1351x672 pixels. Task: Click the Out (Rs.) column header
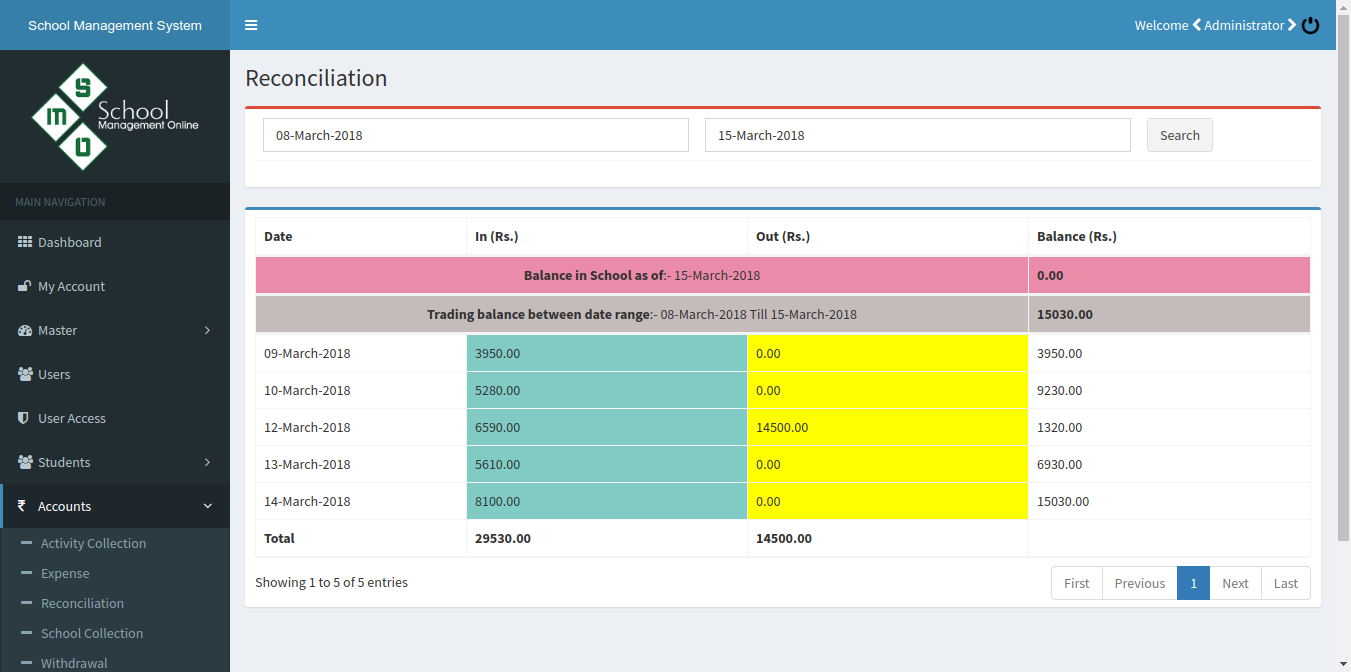tap(888, 237)
